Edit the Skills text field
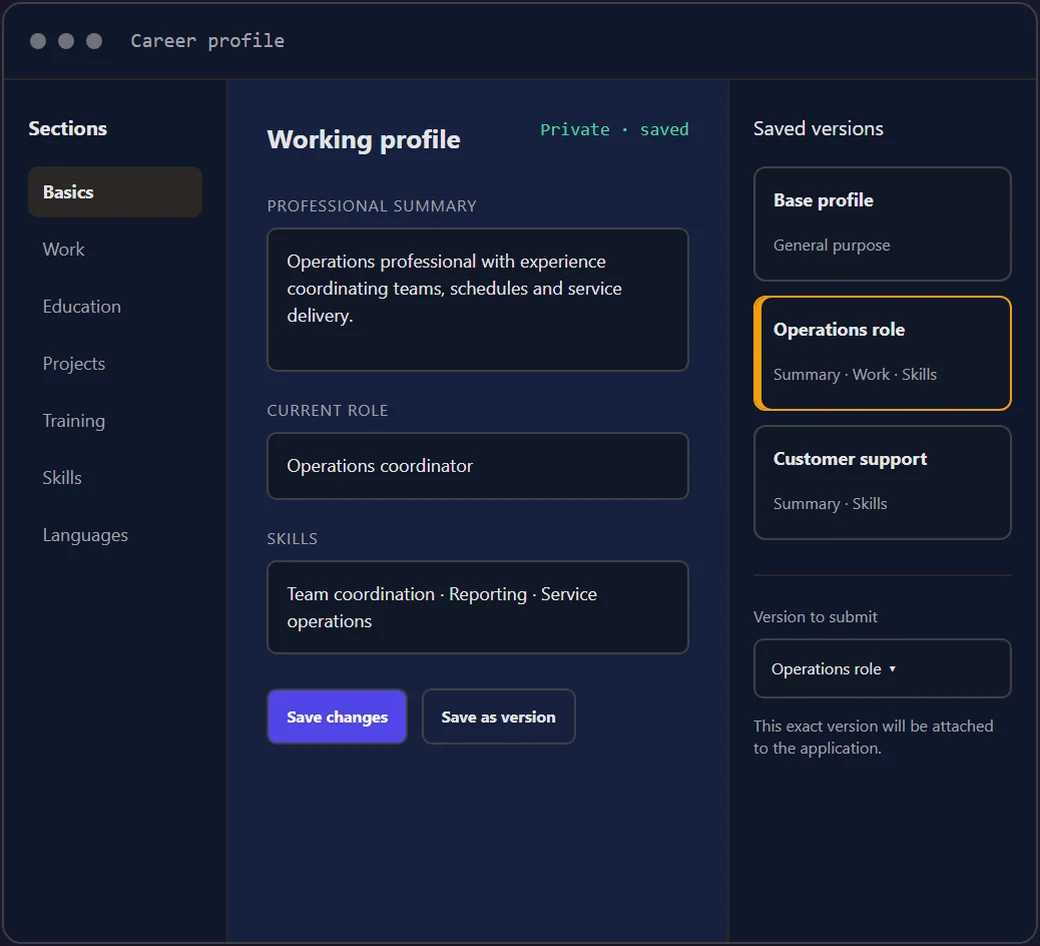 [478, 607]
